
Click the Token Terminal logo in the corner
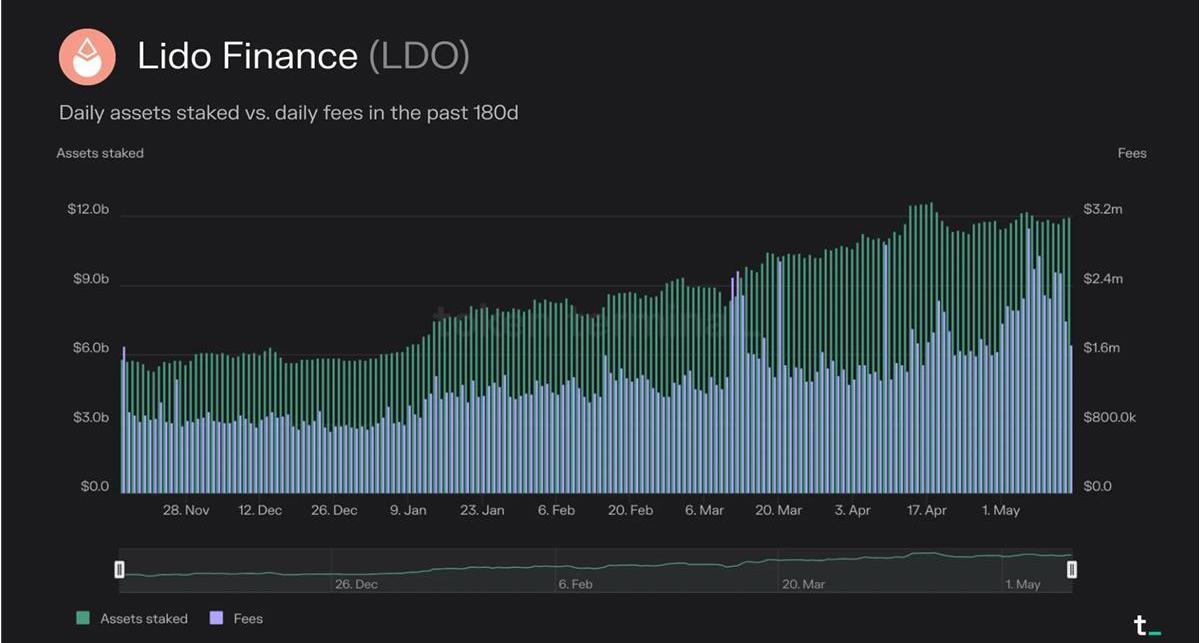[1147, 627]
